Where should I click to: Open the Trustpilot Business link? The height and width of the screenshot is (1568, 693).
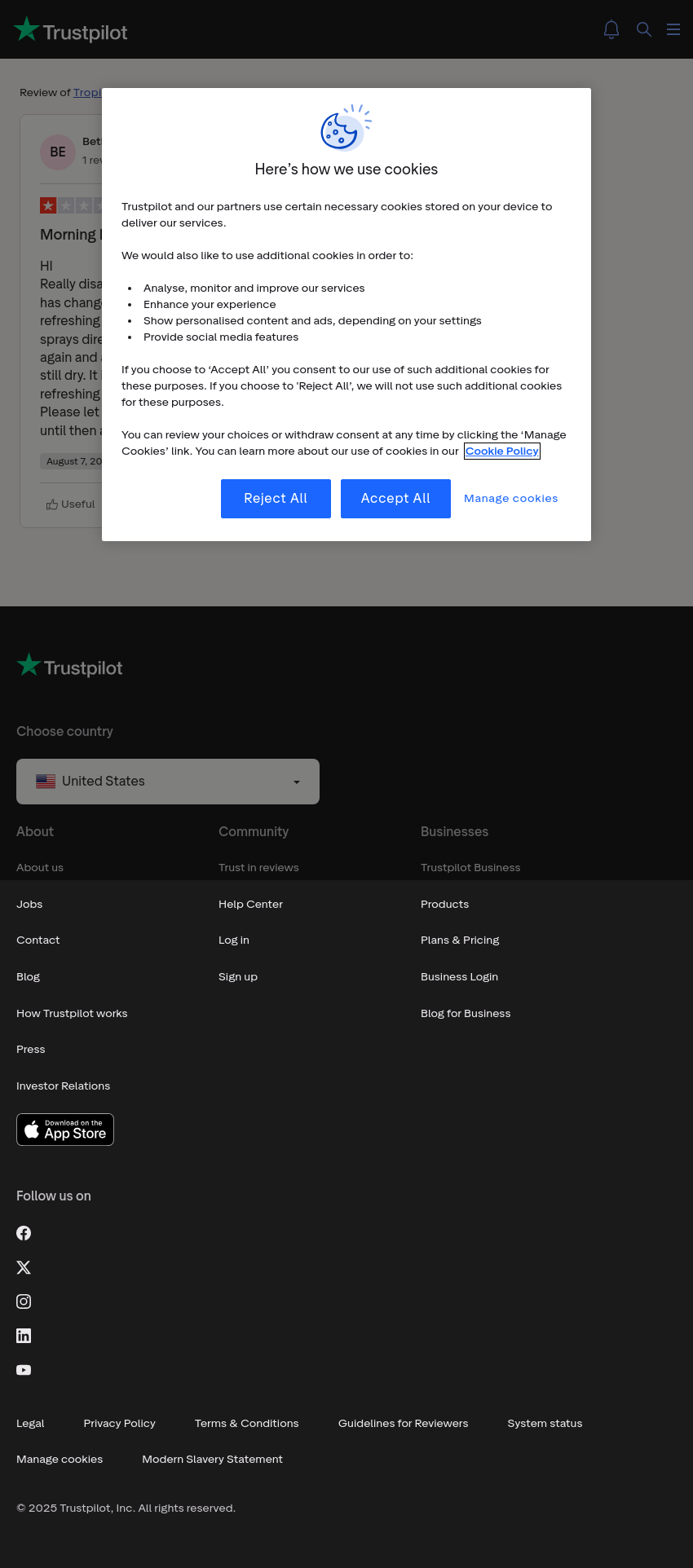(x=470, y=868)
